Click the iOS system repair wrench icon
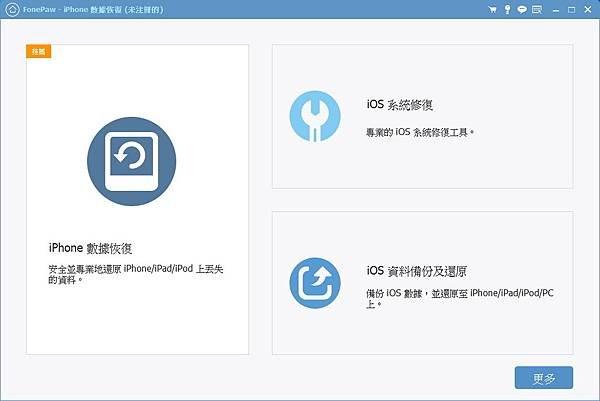 (x=315, y=116)
